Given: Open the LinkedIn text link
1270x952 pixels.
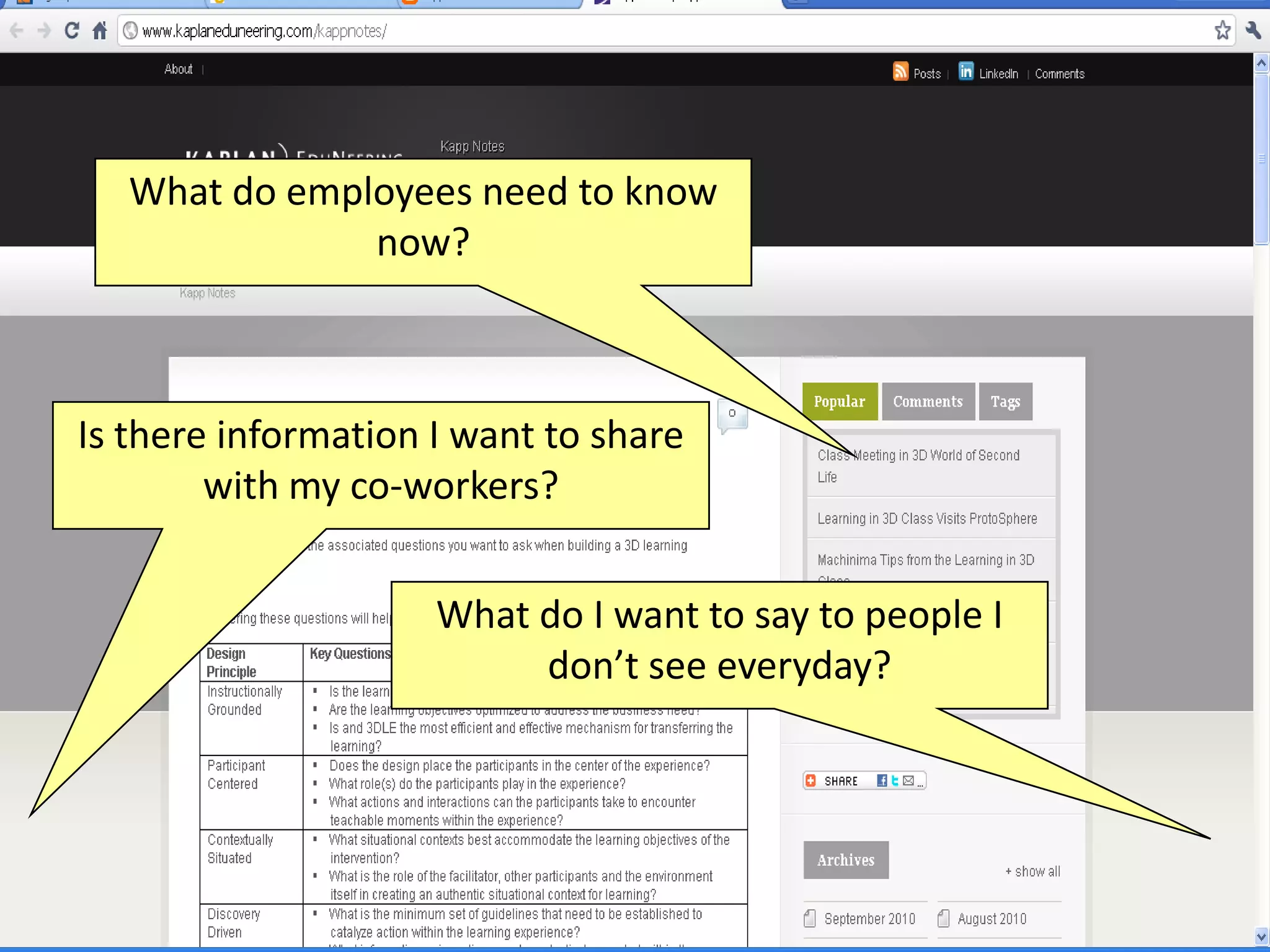Looking at the screenshot, I should pos(998,74).
